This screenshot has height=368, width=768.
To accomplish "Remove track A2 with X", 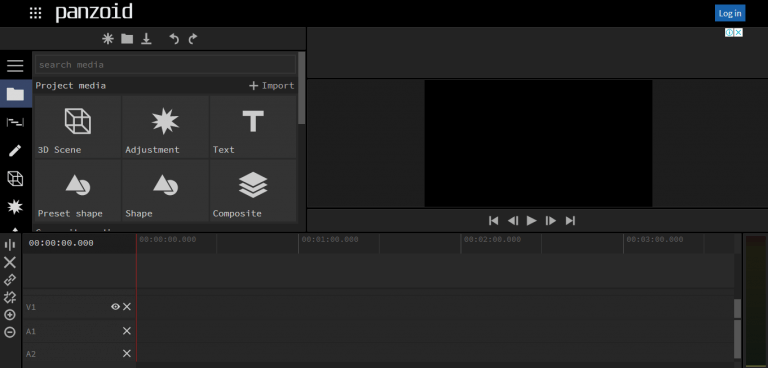I will (x=127, y=354).
